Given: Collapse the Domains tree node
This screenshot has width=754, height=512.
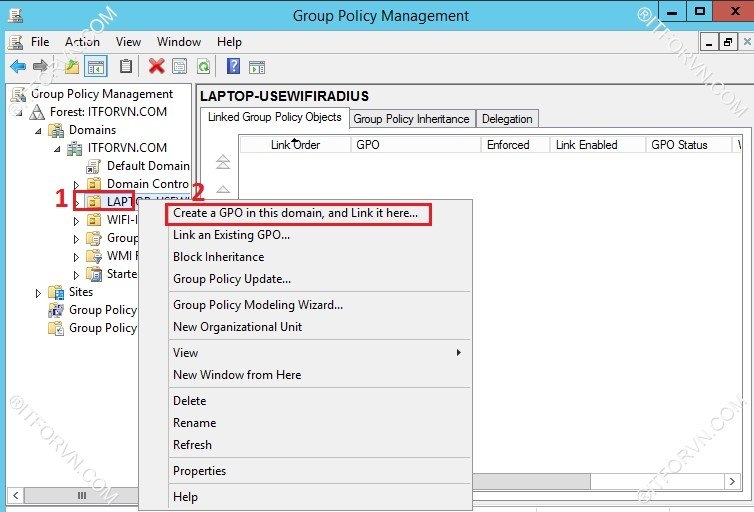Looking at the screenshot, I should click(x=39, y=130).
